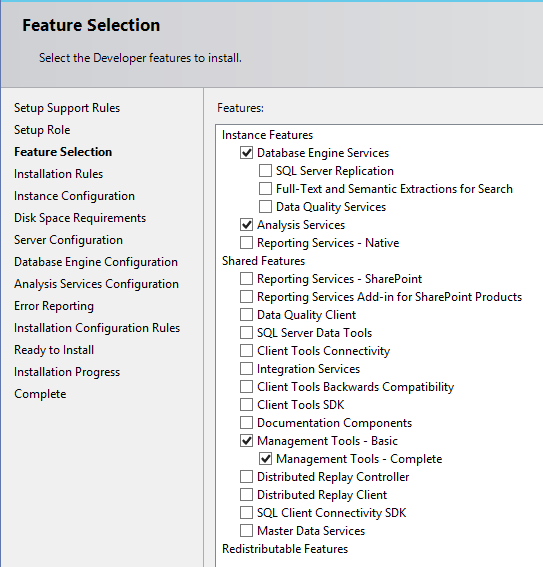
Task: Check Full-Text and Semantic Extractions for Search
Action: (265, 189)
